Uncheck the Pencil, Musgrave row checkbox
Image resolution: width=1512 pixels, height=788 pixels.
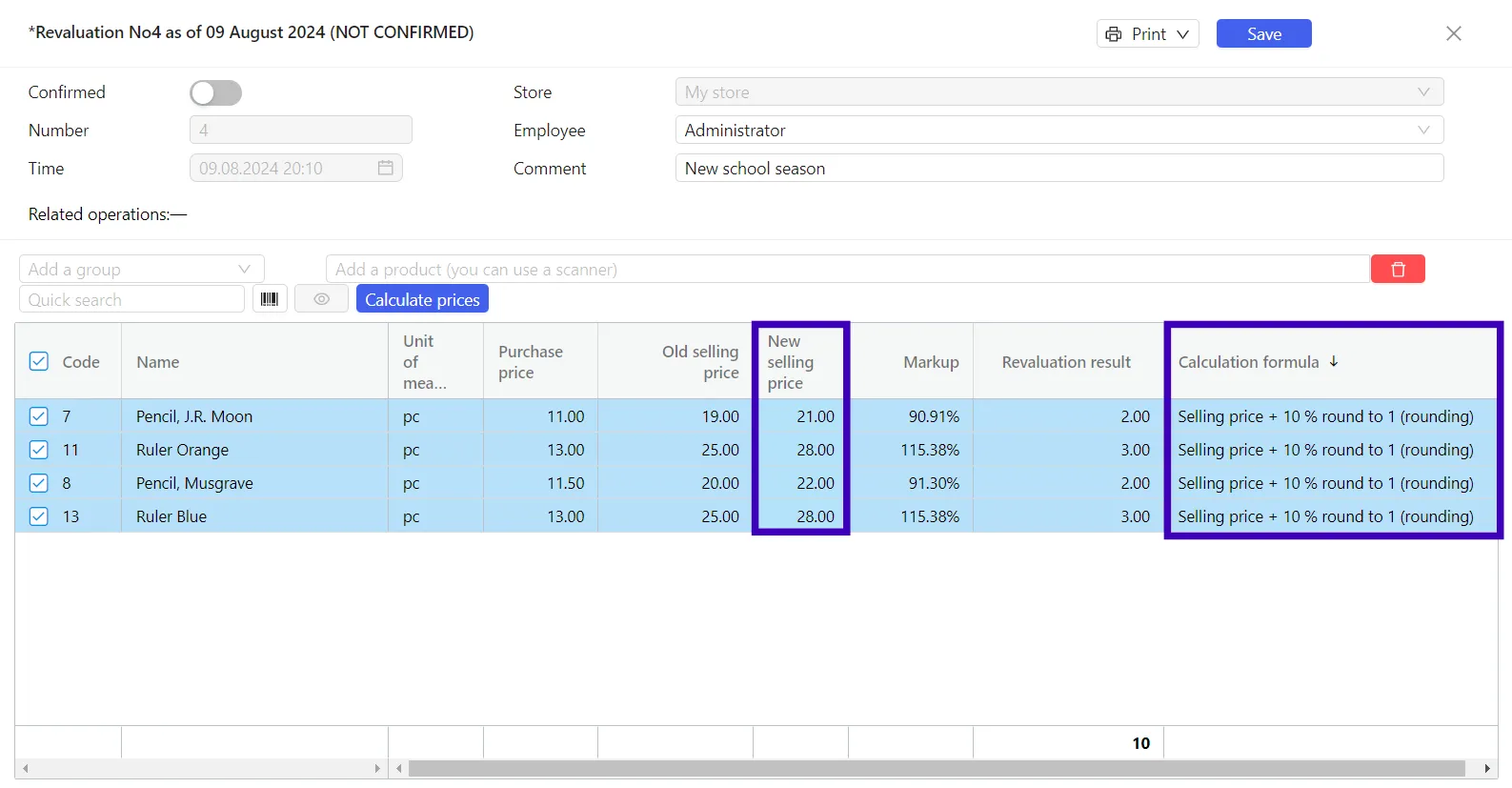[39, 483]
